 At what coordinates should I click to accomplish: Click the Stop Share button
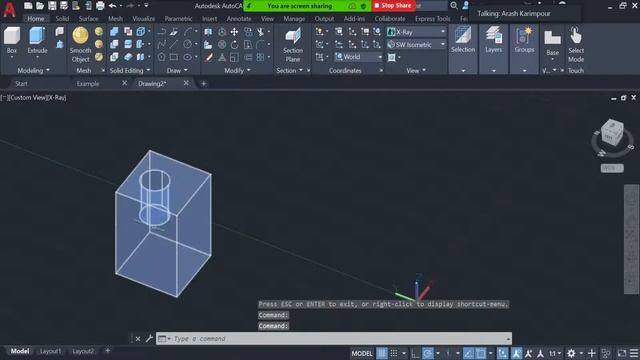tap(393, 6)
